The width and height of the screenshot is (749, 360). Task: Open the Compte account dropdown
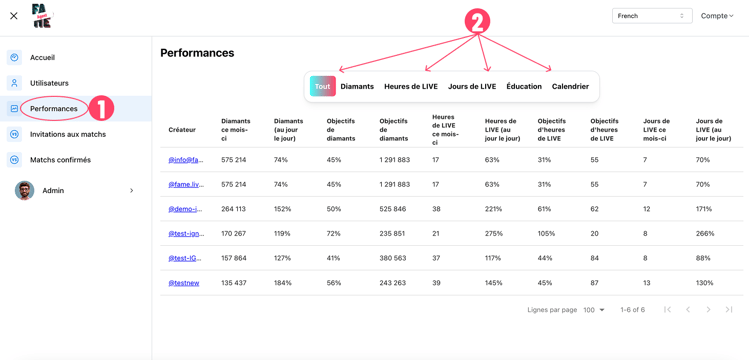[717, 16]
